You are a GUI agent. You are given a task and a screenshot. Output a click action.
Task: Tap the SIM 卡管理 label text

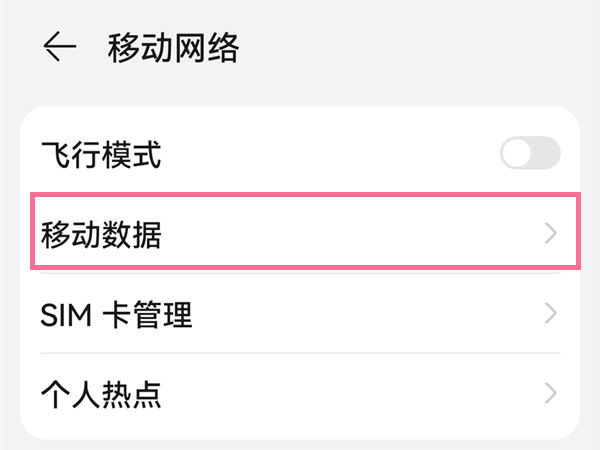pos(116,315)
